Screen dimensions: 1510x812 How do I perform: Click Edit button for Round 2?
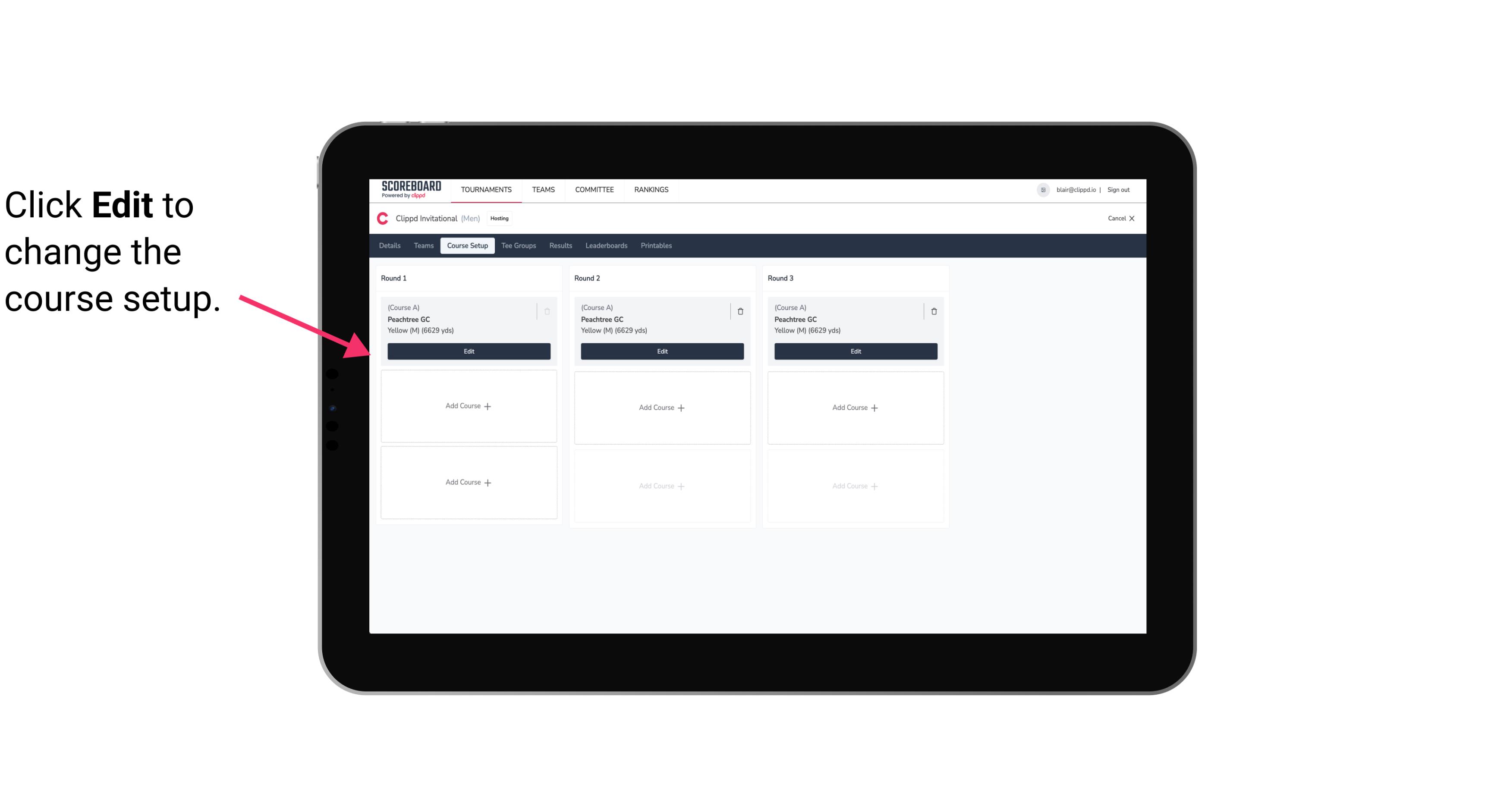tap(662, 350)
